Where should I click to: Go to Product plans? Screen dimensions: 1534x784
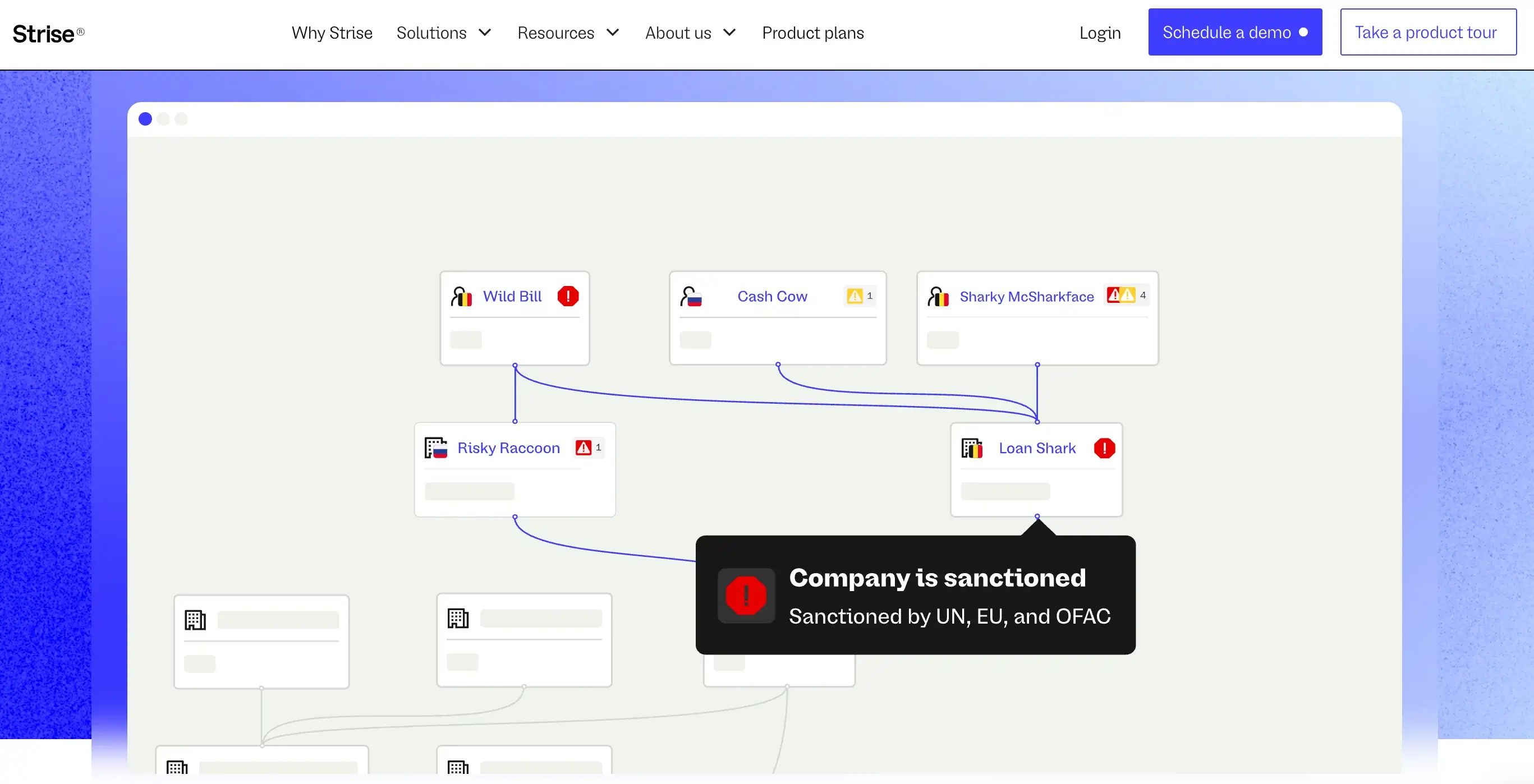[812, 33]
